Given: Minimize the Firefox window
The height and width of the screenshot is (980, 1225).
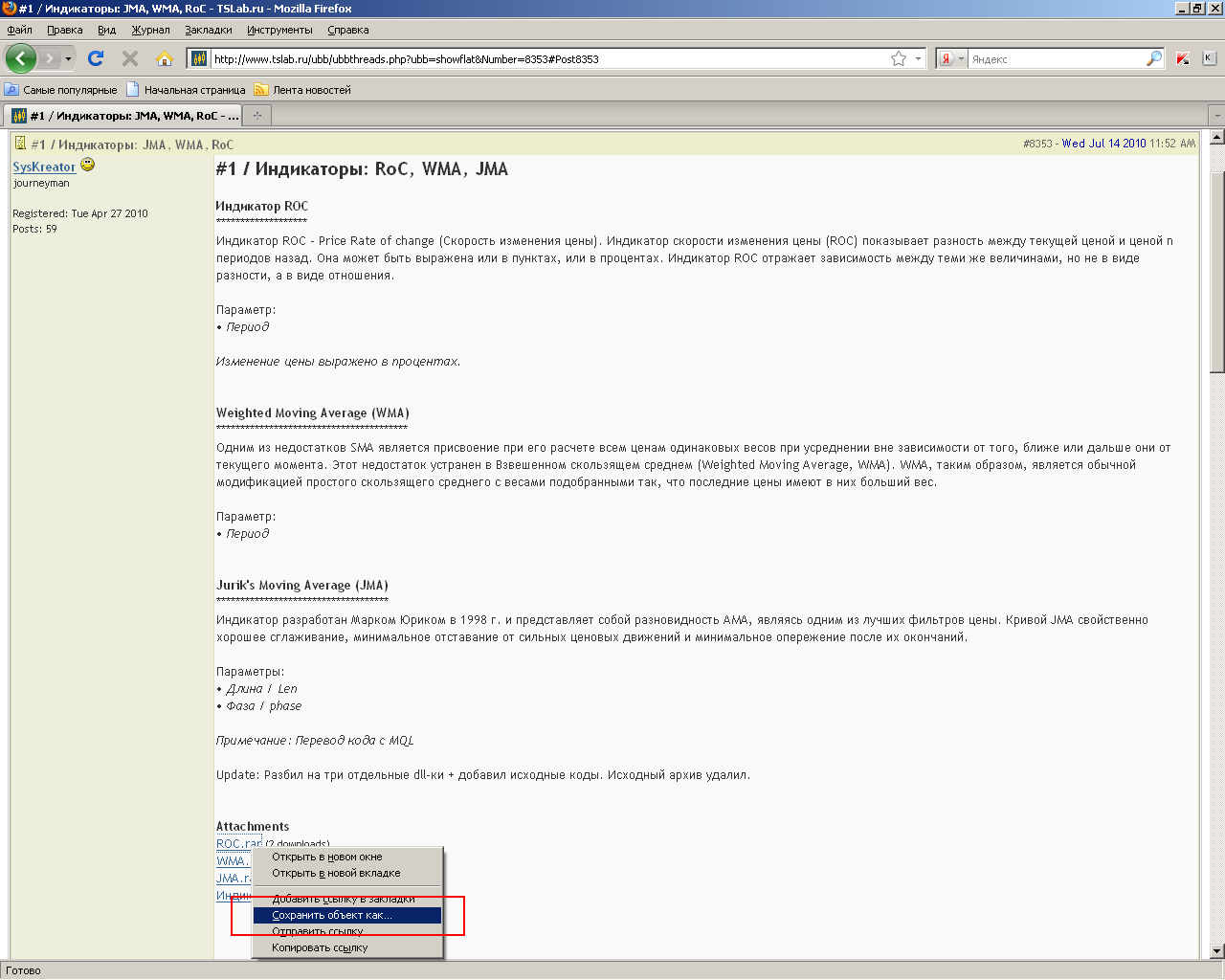Looking at the screenshot, I should (1182, 9).
